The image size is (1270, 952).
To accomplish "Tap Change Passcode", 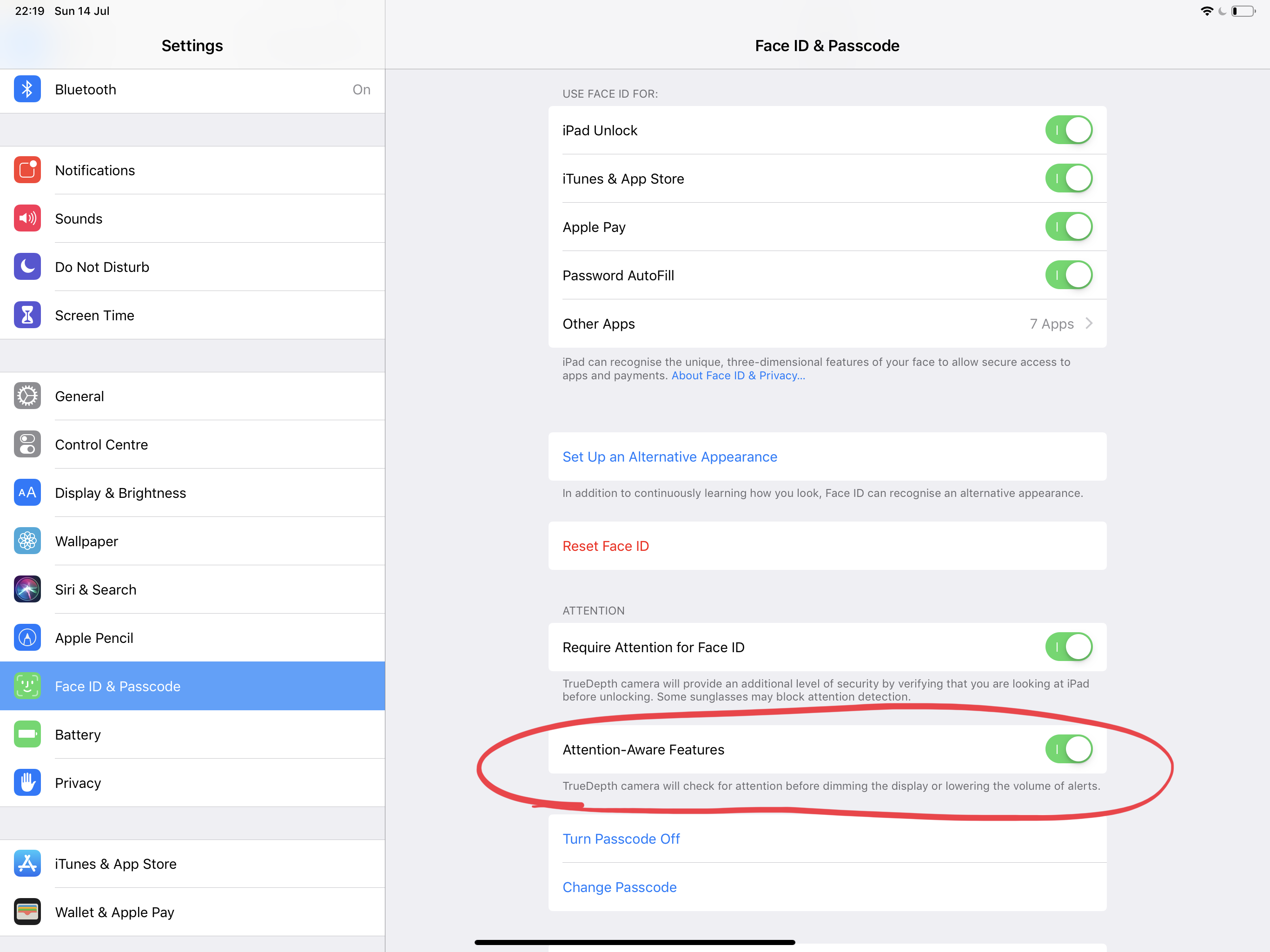I will [x=827, y=886].
